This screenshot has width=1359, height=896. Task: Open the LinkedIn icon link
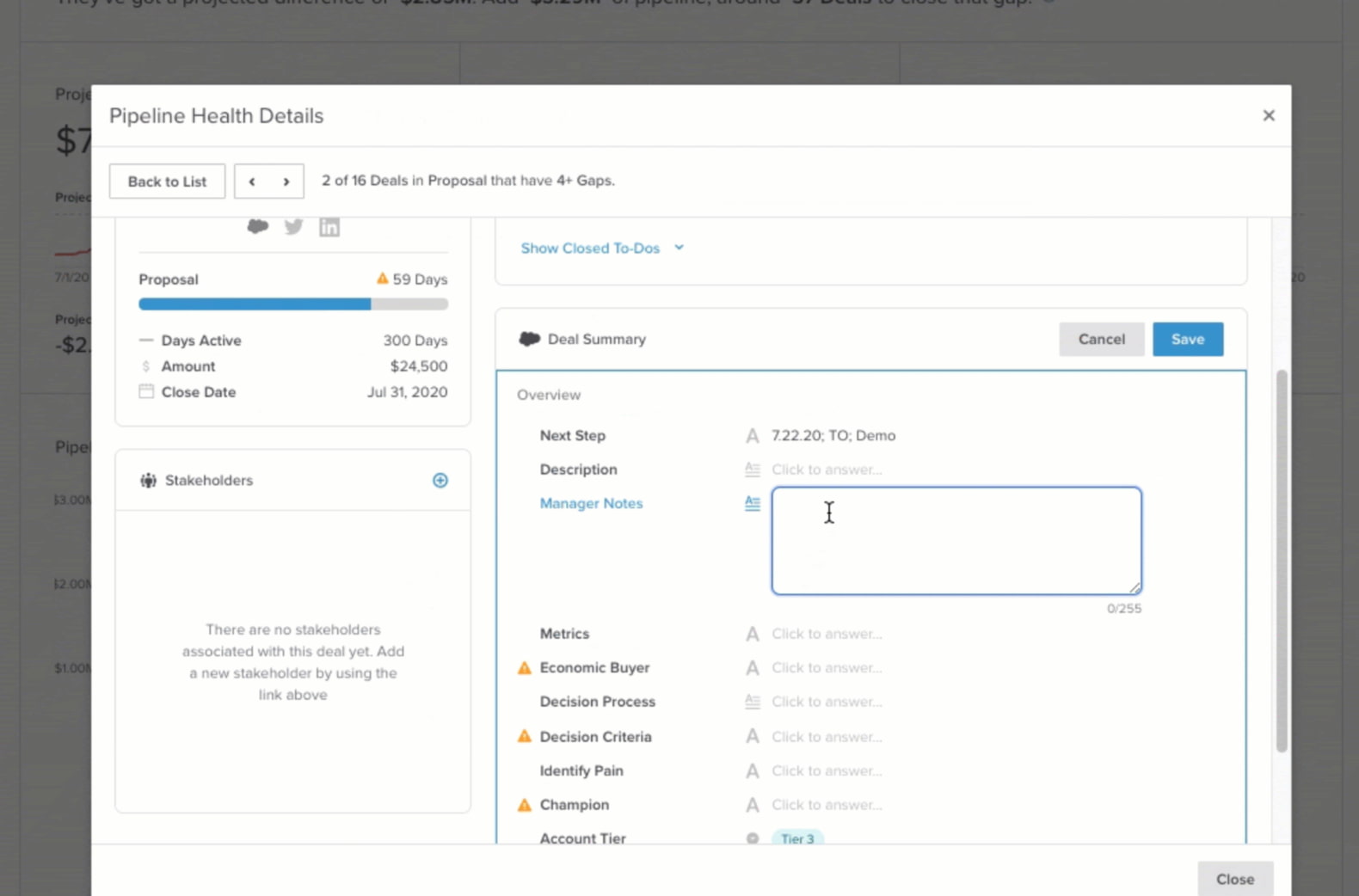[329, 227]
